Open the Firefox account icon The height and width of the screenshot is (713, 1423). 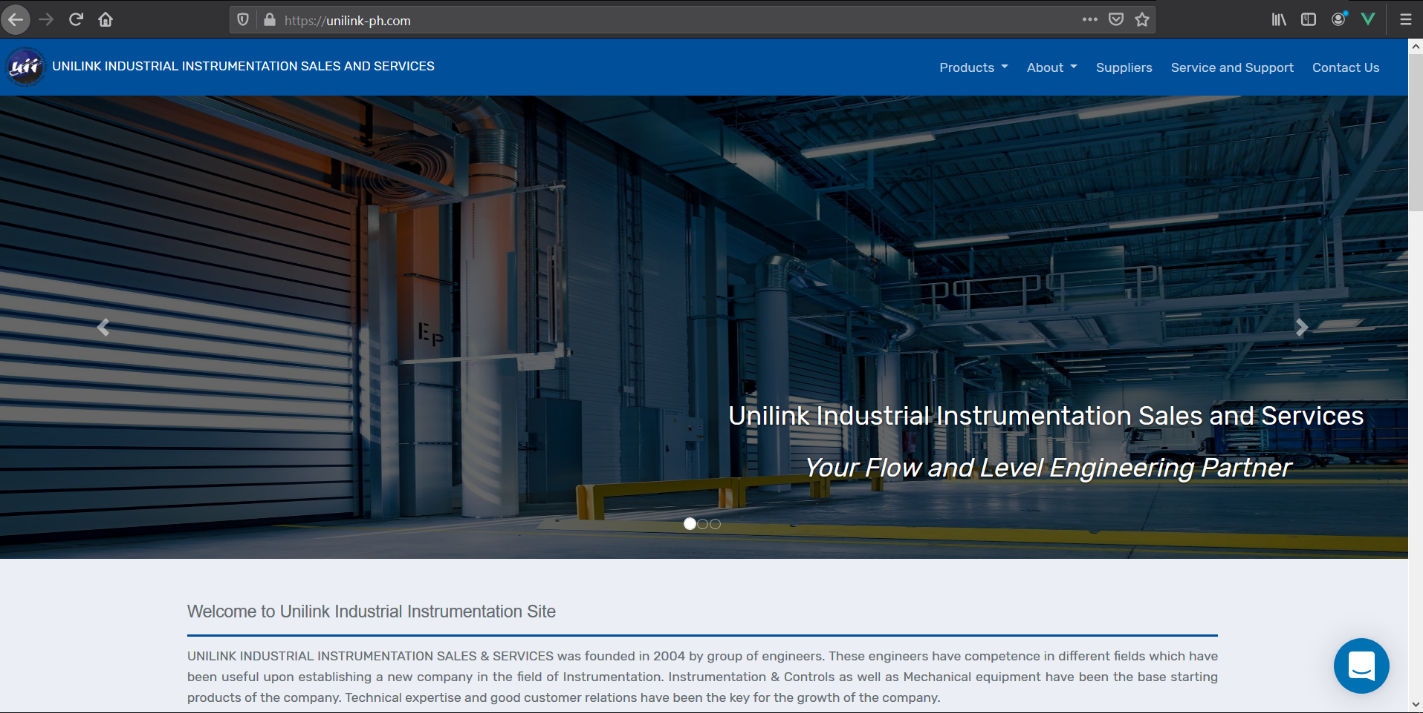point(1339,19)
